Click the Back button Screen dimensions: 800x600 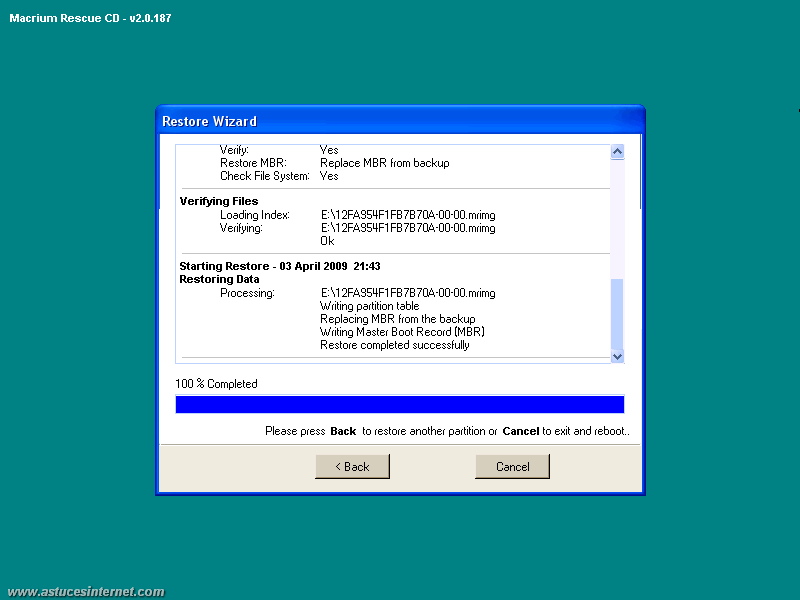[x=352, y=466]
